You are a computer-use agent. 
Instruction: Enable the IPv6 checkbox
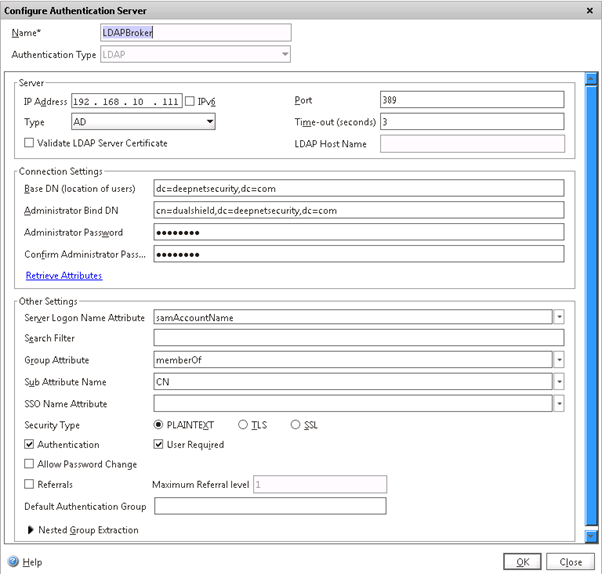click(190, 100)
